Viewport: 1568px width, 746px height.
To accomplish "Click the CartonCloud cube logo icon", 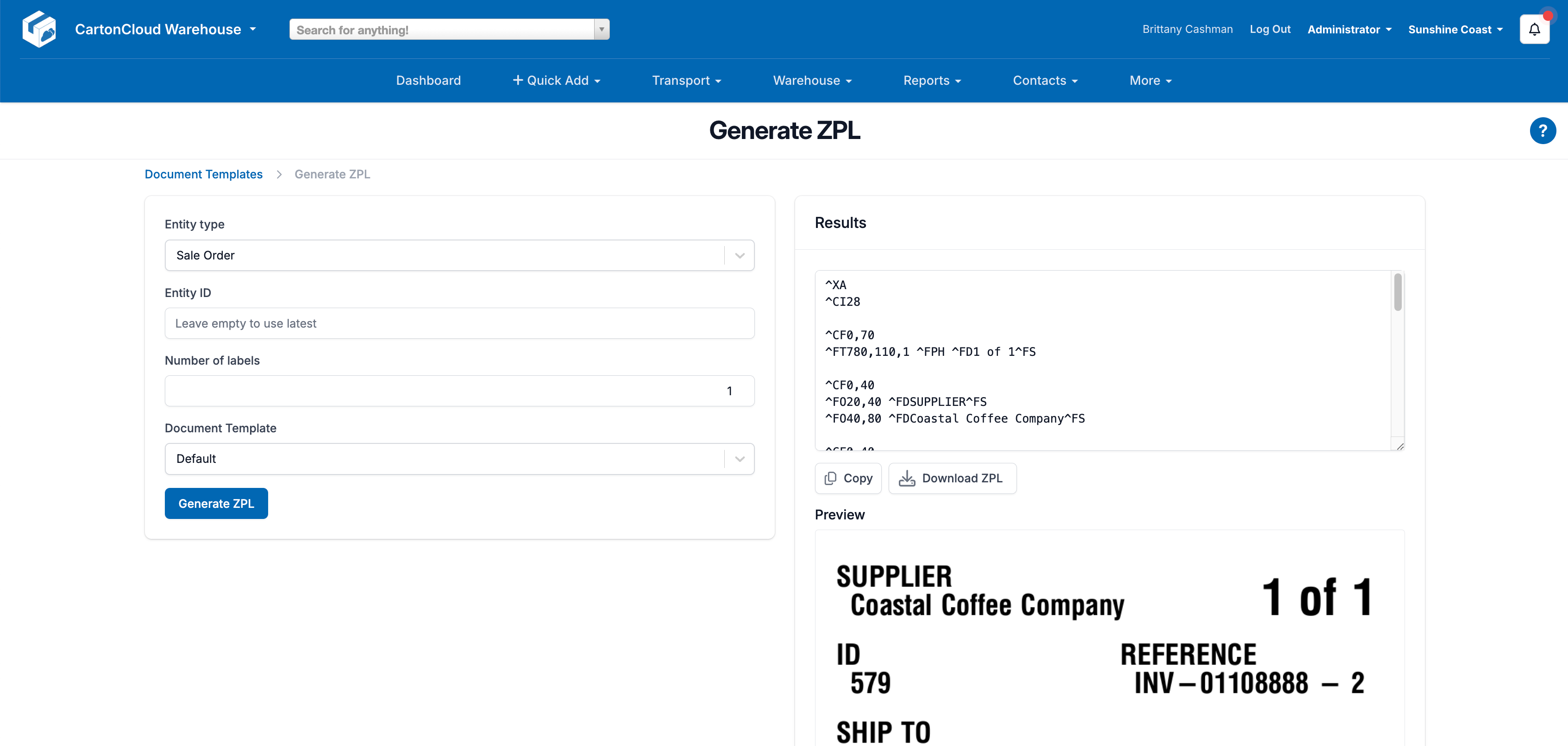I will pyautogui.click(x=39, y=29).
